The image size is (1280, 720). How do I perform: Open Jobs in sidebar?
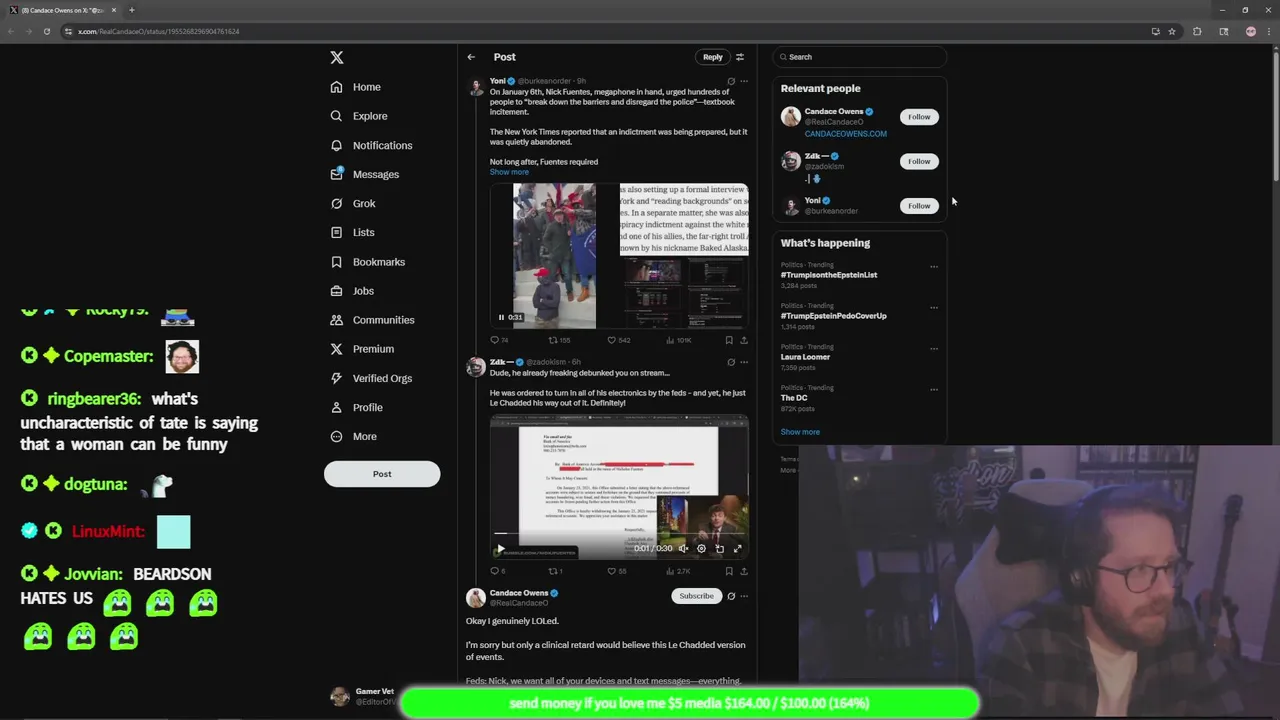pos(352,291)
